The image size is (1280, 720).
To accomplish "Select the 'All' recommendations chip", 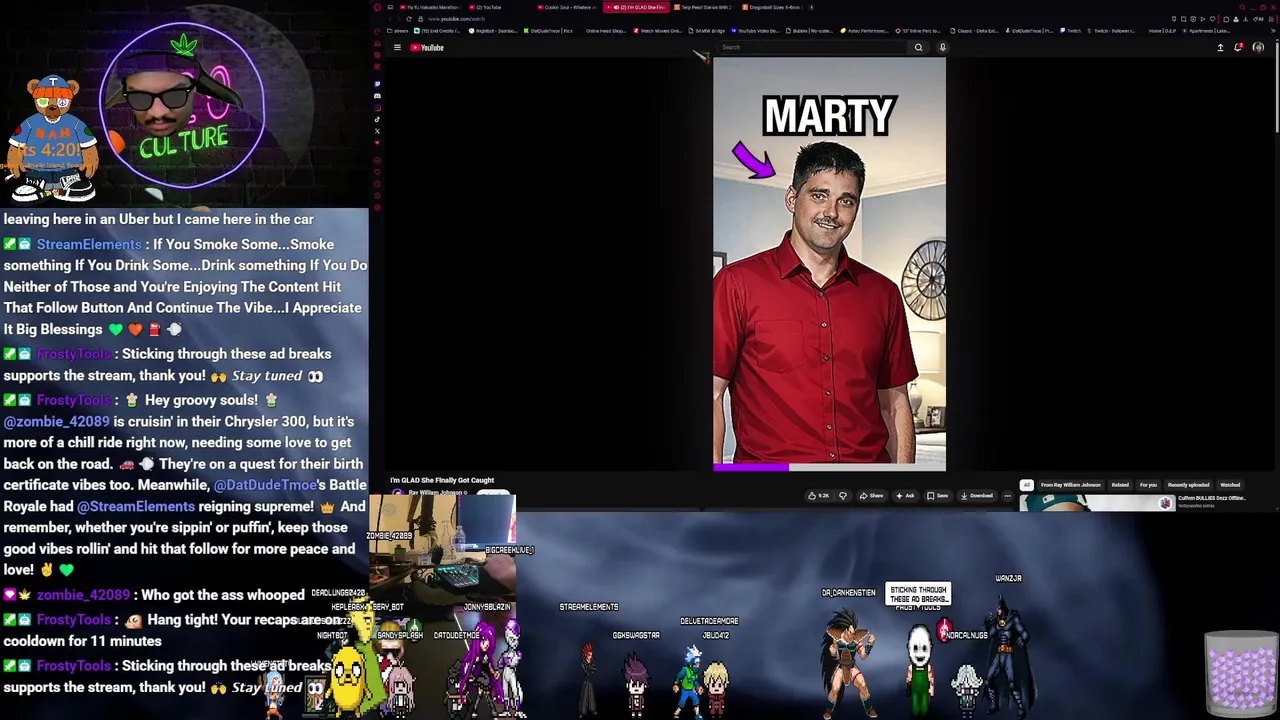I will (x=1026, y=485).
